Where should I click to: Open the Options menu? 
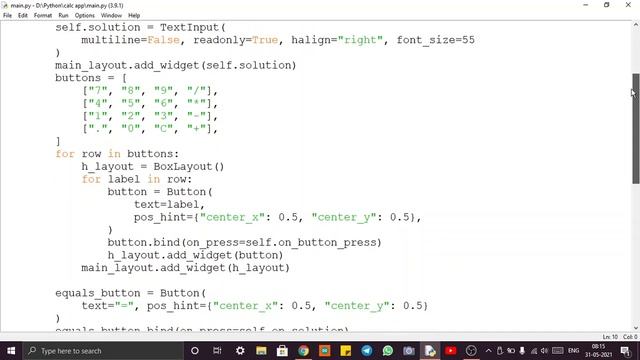point(84,16)
